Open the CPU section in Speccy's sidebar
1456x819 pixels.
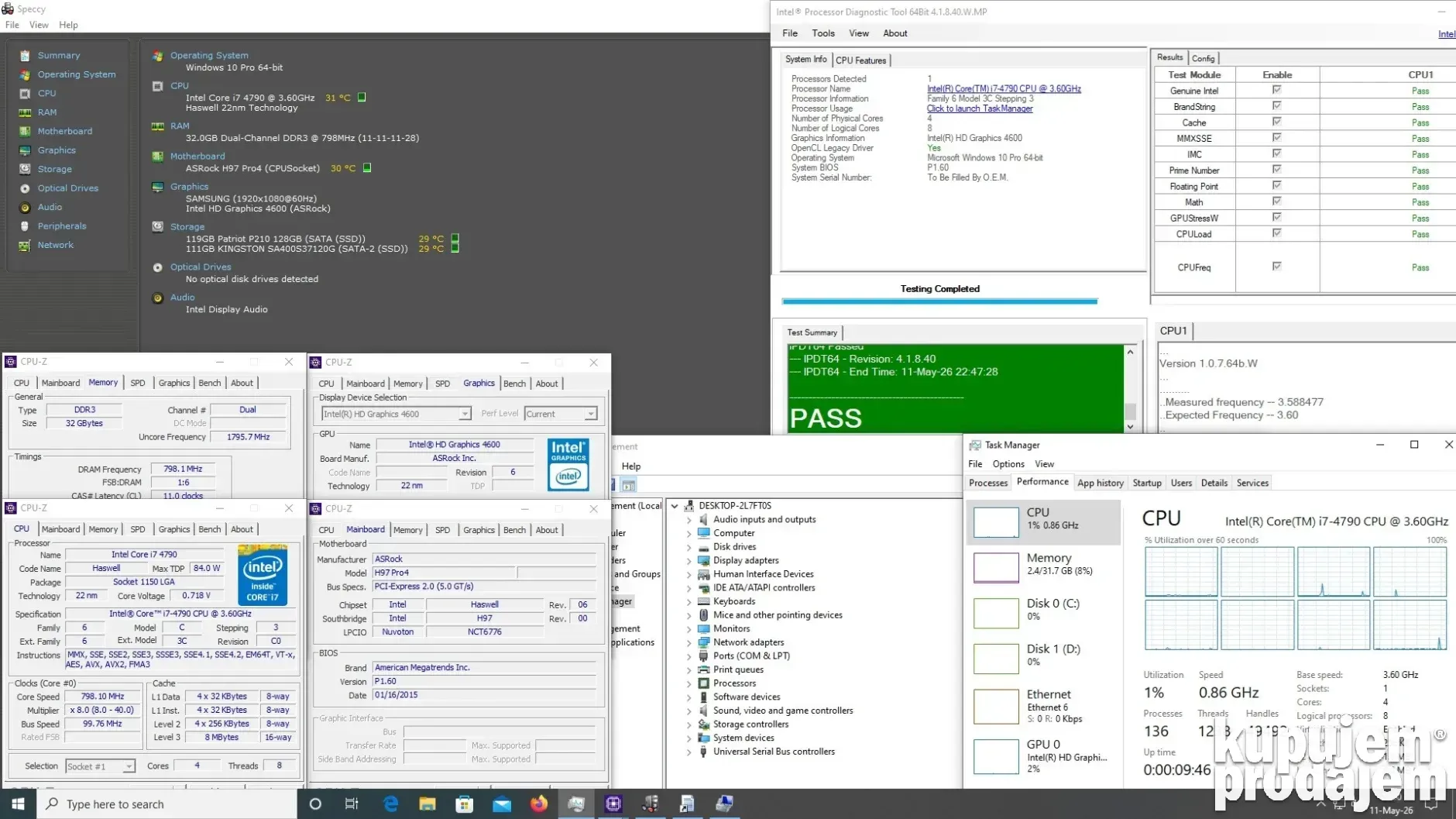coord(46,94)
